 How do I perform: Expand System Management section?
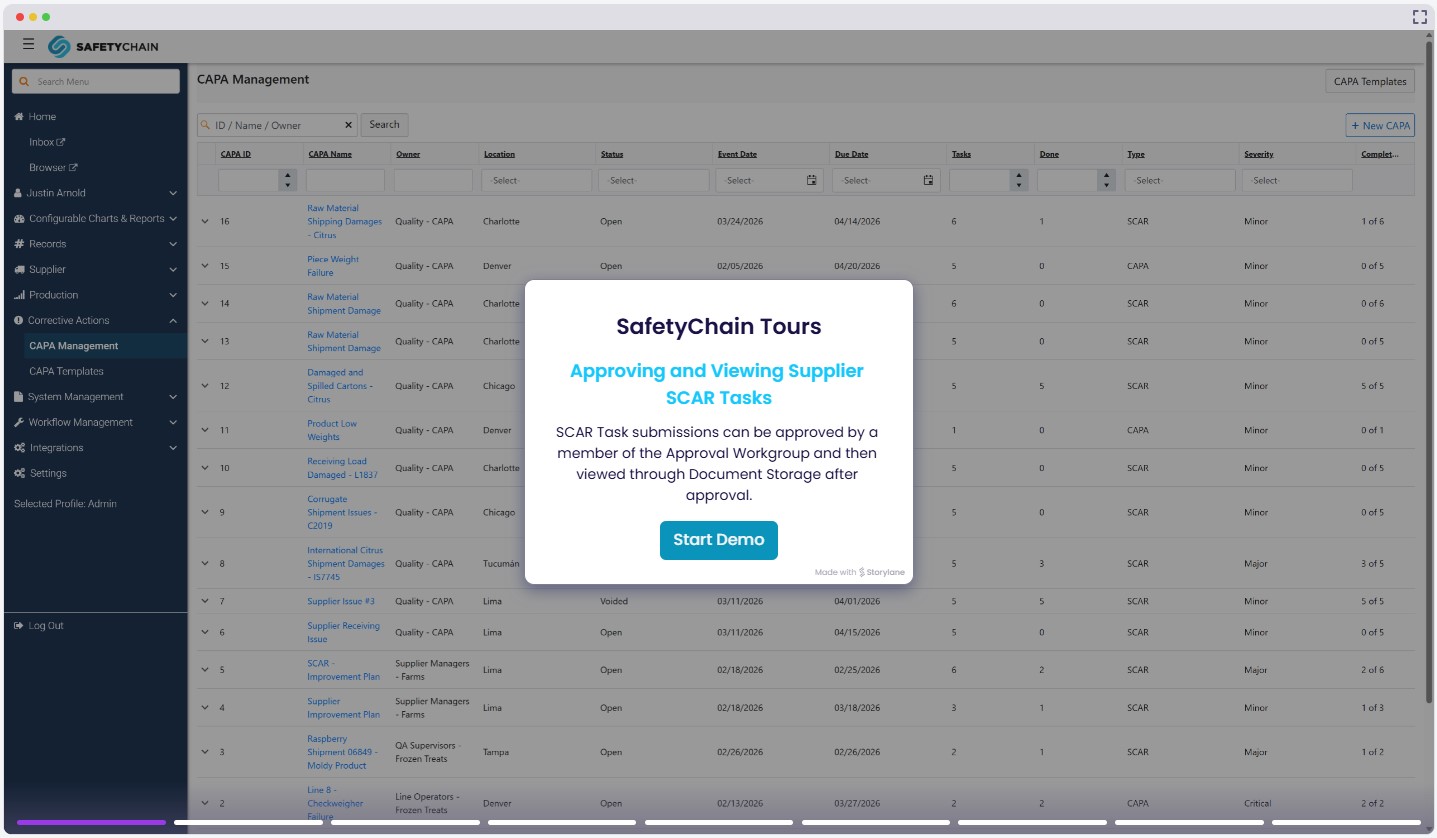click(x=95, y=397)
